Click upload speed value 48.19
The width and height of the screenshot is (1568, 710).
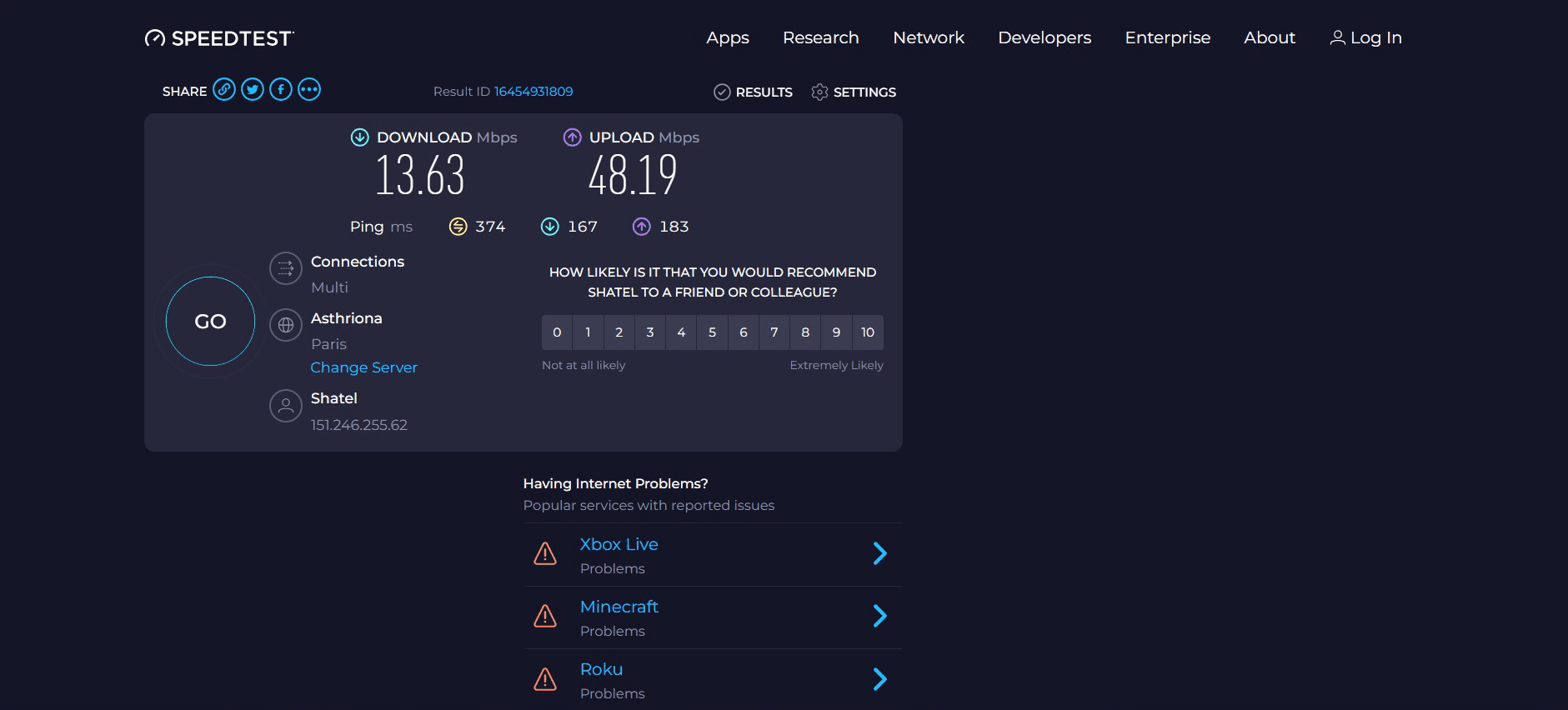[633, 176]
